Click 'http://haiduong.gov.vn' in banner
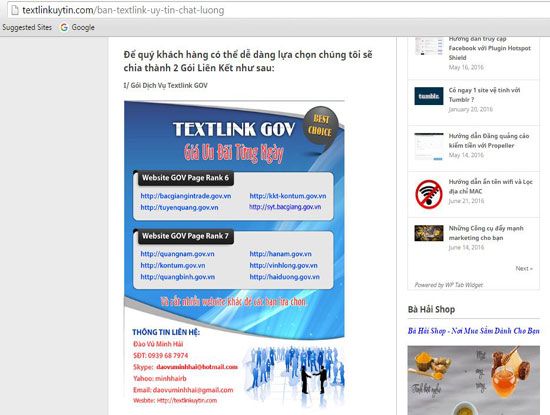Image resolution: width=550 pixels, height=415 pixels. (284, 277)
